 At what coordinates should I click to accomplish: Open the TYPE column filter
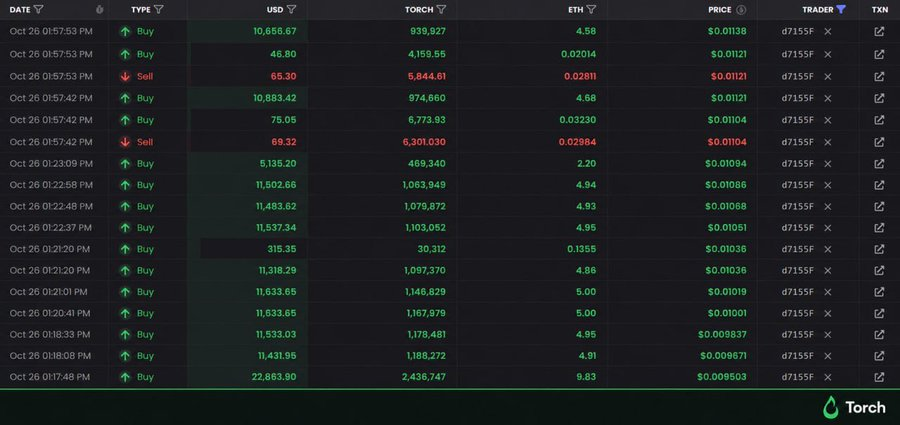pos(159,10)
